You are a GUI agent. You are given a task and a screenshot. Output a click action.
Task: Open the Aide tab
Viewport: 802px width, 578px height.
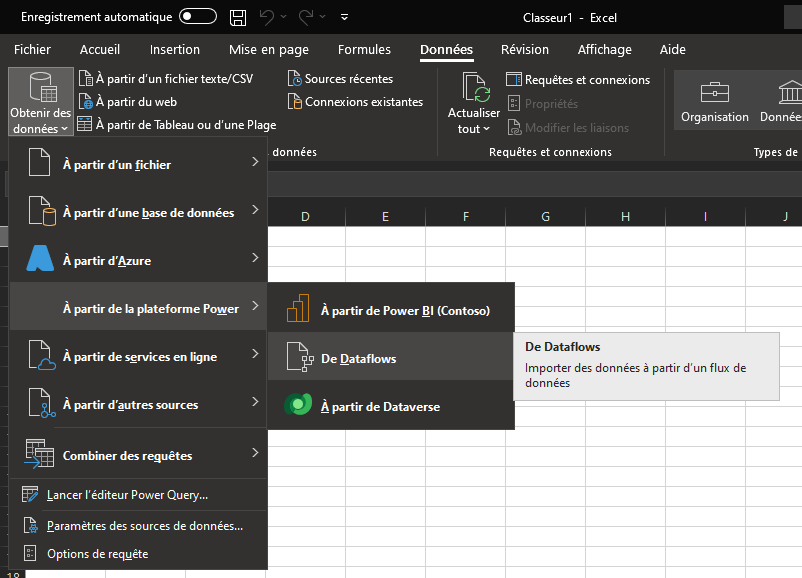point(673,50)
